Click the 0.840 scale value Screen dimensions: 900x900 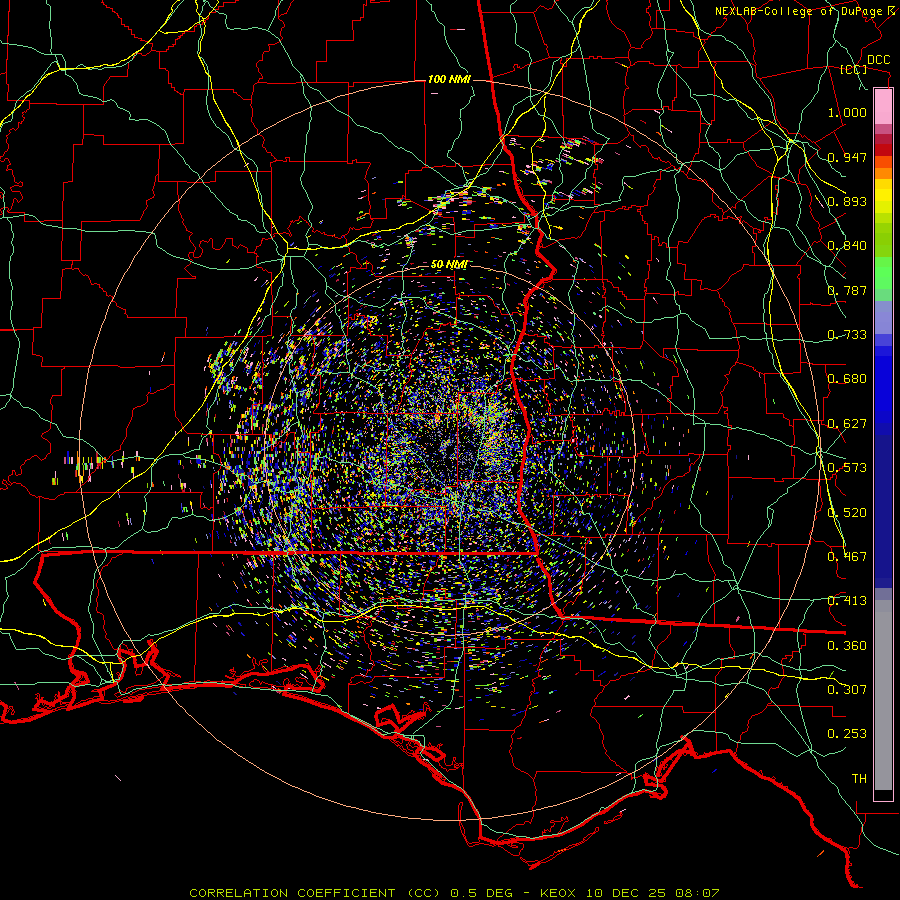coord(847,246)
